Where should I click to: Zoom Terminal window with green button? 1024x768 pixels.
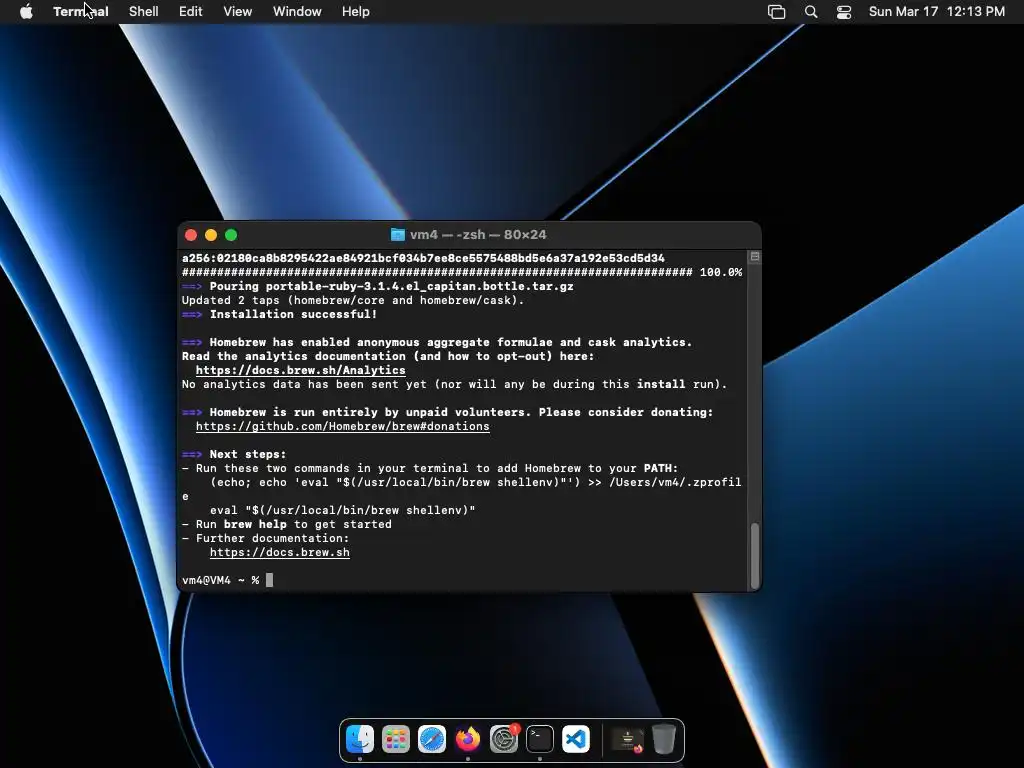click(231, 235)
